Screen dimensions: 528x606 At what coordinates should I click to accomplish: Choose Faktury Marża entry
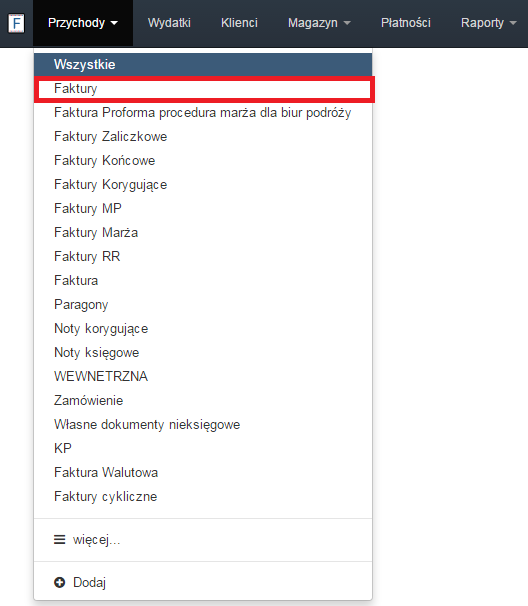coord(203,232)
